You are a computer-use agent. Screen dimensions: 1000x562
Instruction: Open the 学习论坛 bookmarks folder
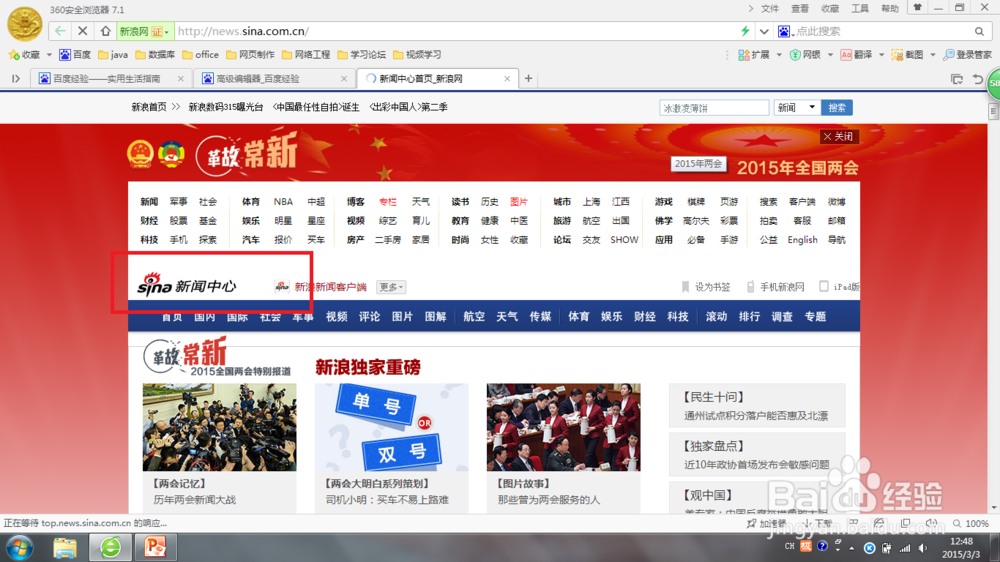(x=362, y=55)
